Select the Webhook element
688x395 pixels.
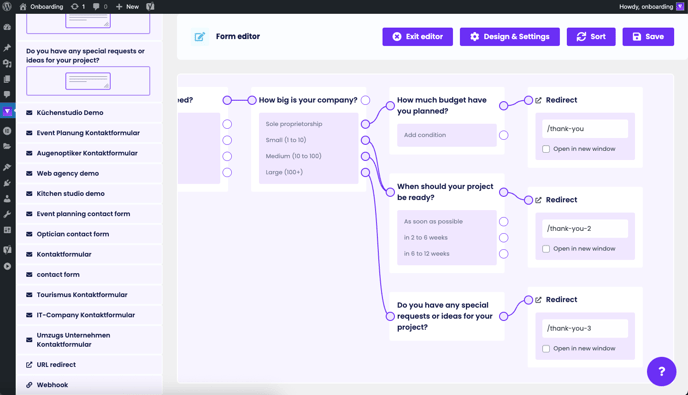89,385
